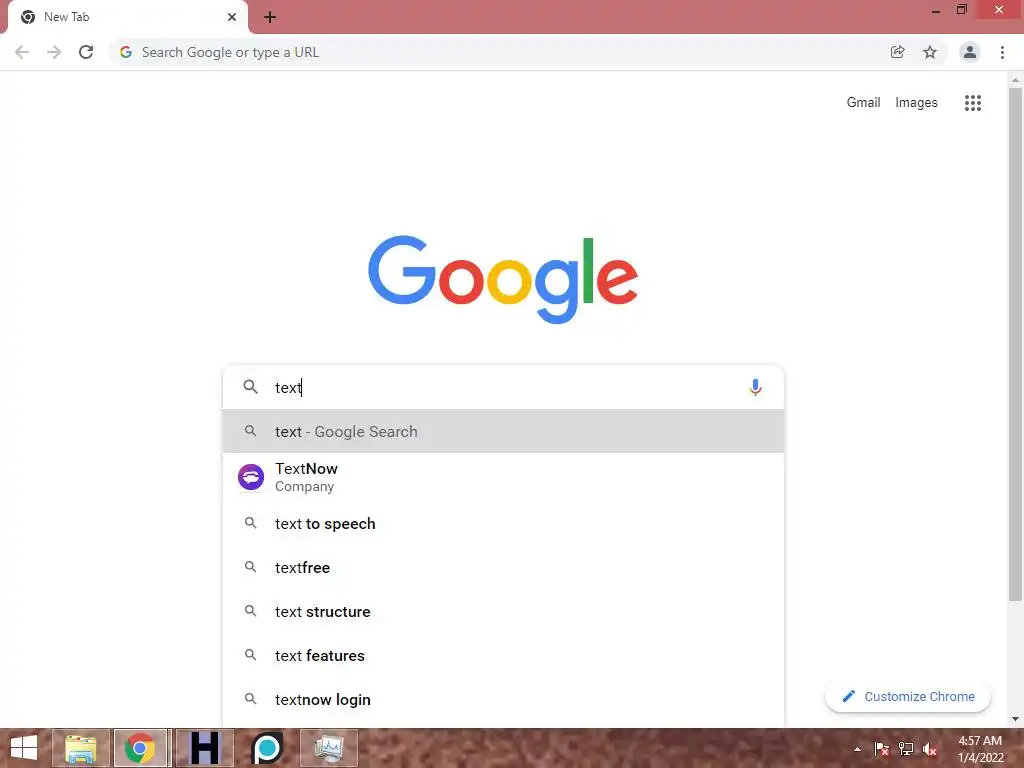The width and height of the screenshot is (1024, 768).
Task: Open the H app on the taskbar
Action: click(x=204, y=748)
